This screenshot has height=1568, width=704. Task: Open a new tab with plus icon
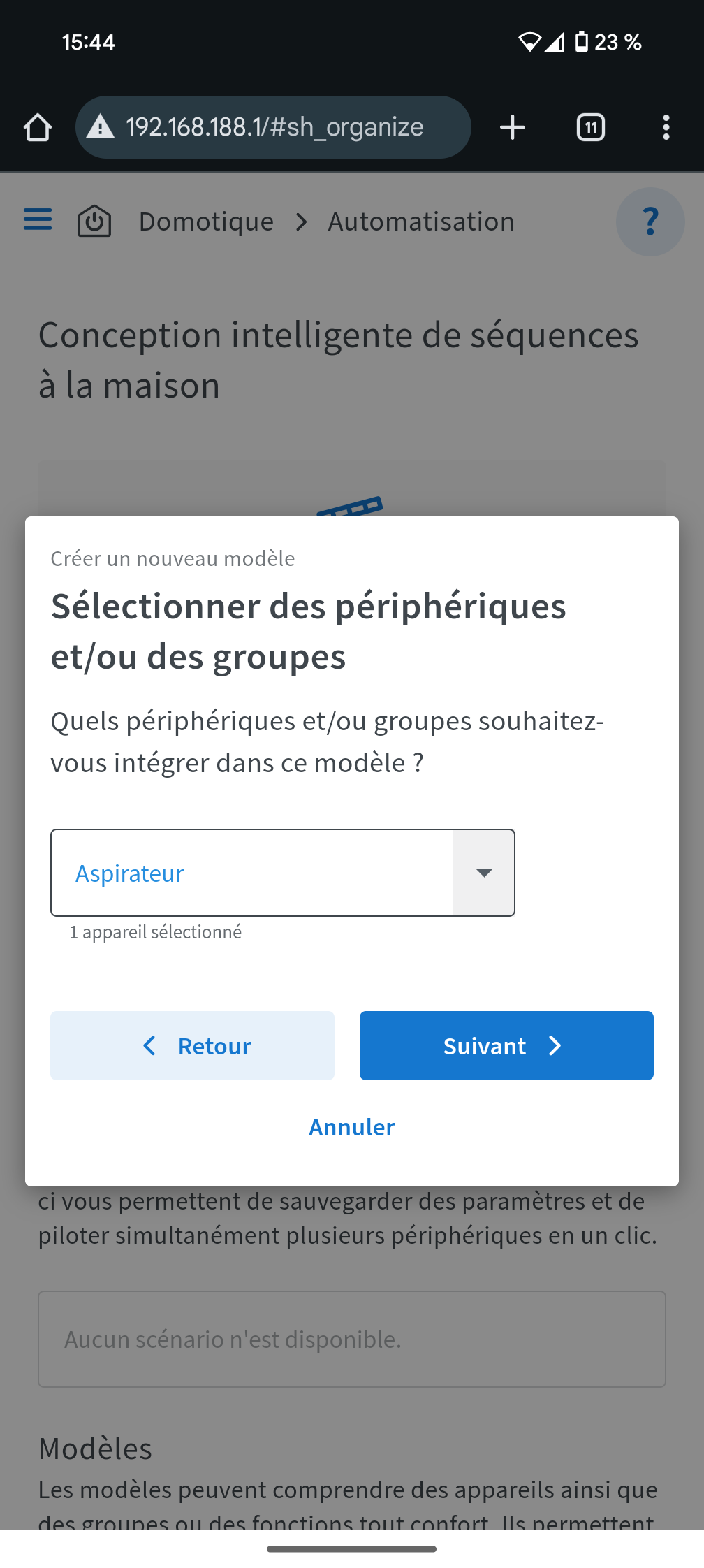pyautogui.click(x=513, y=127)
